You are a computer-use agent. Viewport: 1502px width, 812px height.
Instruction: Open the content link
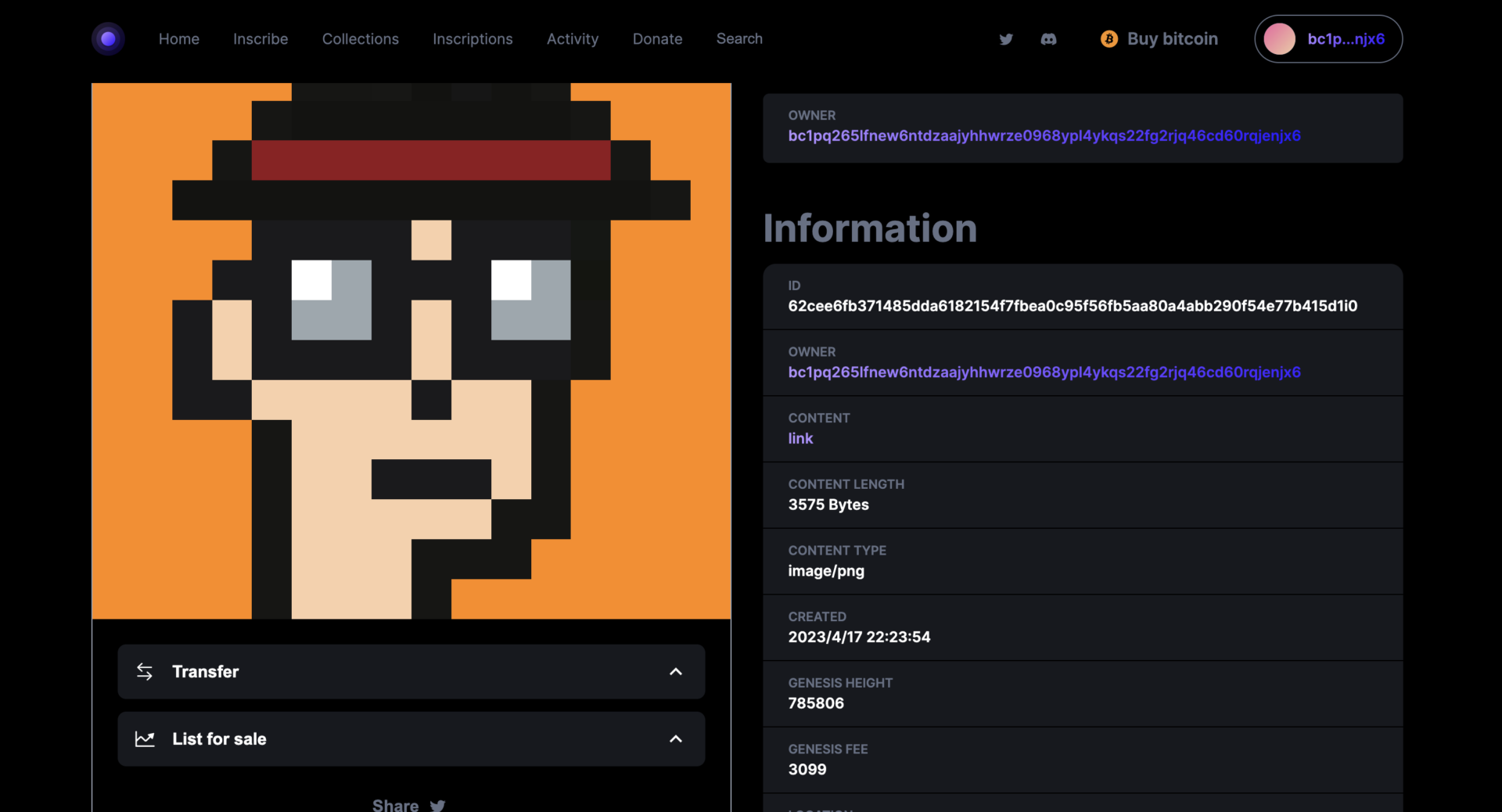(x=800, y=438)
